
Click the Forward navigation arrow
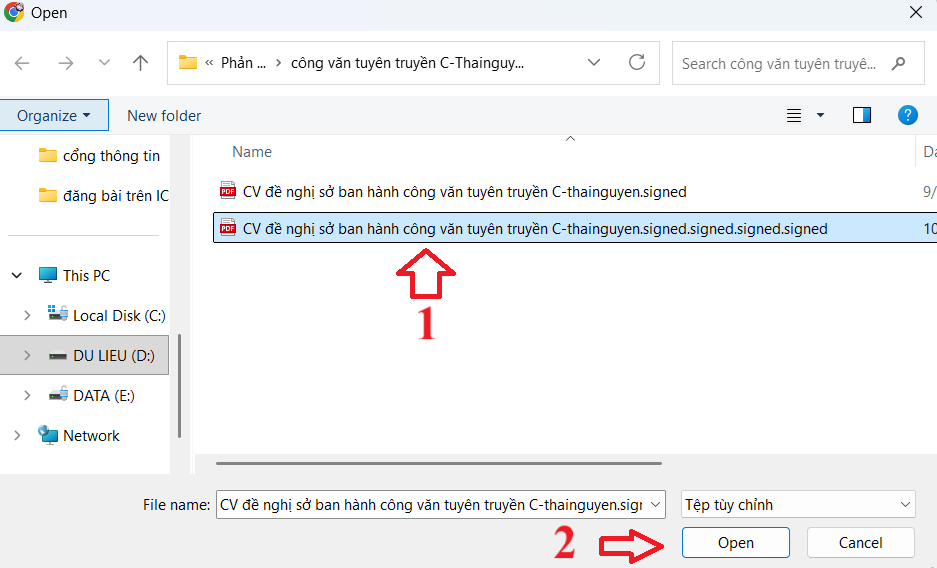(x=66, y=63)
